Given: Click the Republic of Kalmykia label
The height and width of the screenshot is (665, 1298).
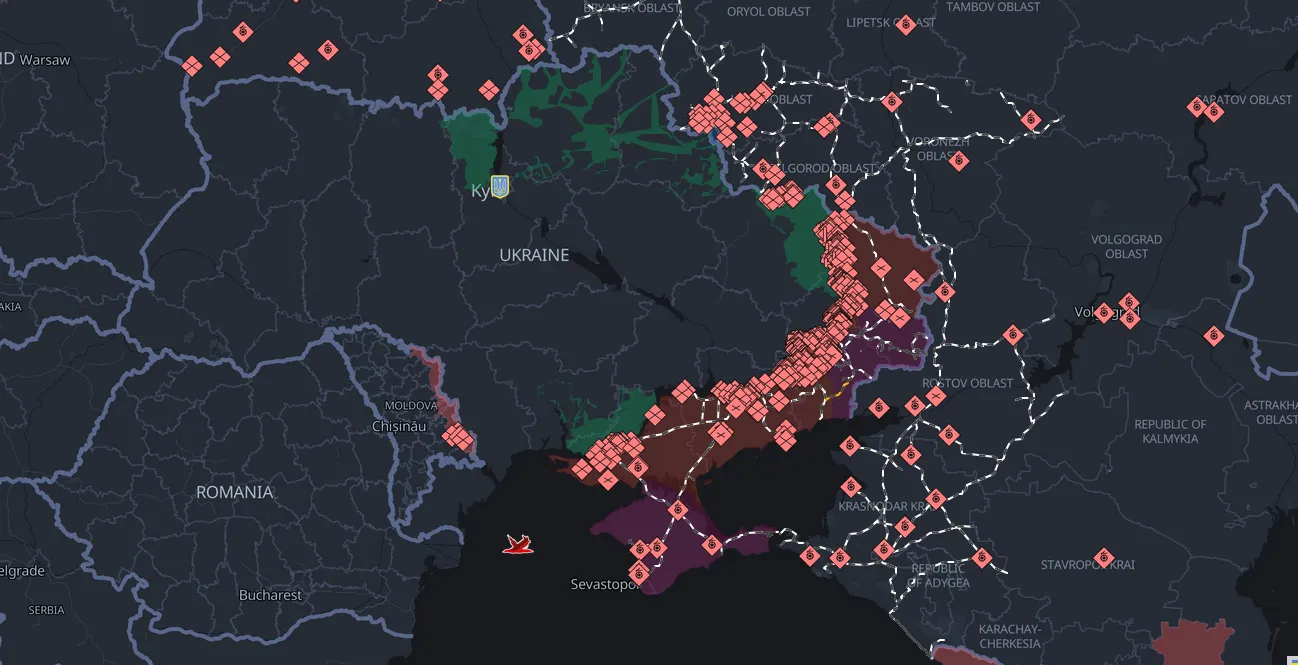Looking at the screenshot, I should click(x=1169, y=431).
